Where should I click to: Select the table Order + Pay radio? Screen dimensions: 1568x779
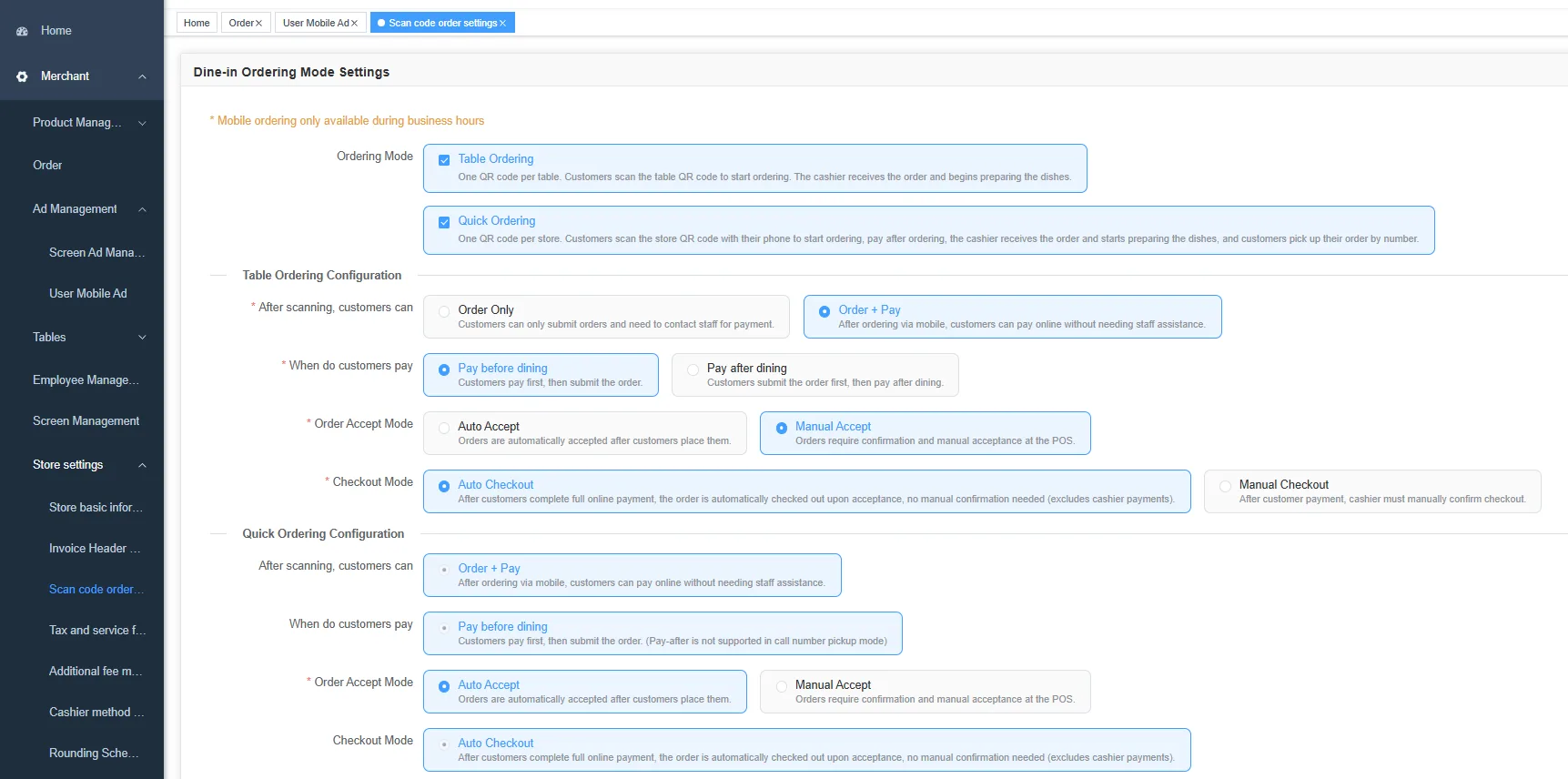click(x=824, y=311)
